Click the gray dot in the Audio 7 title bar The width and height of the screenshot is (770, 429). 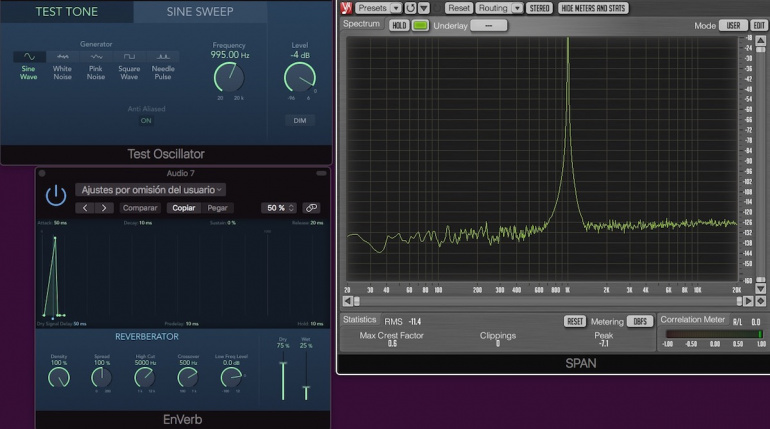click(42, 173)
